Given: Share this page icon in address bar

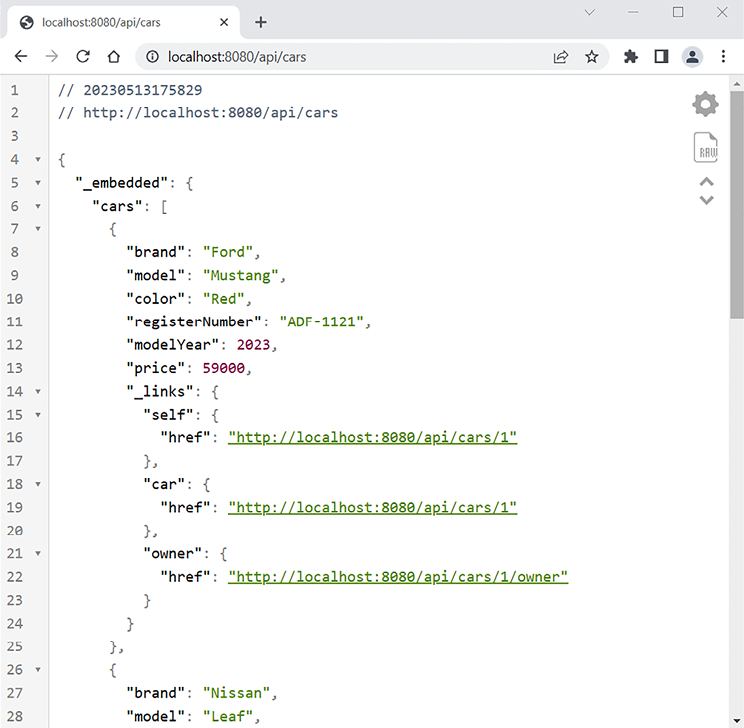Looking at the screenshot, I should pos(561,57).
